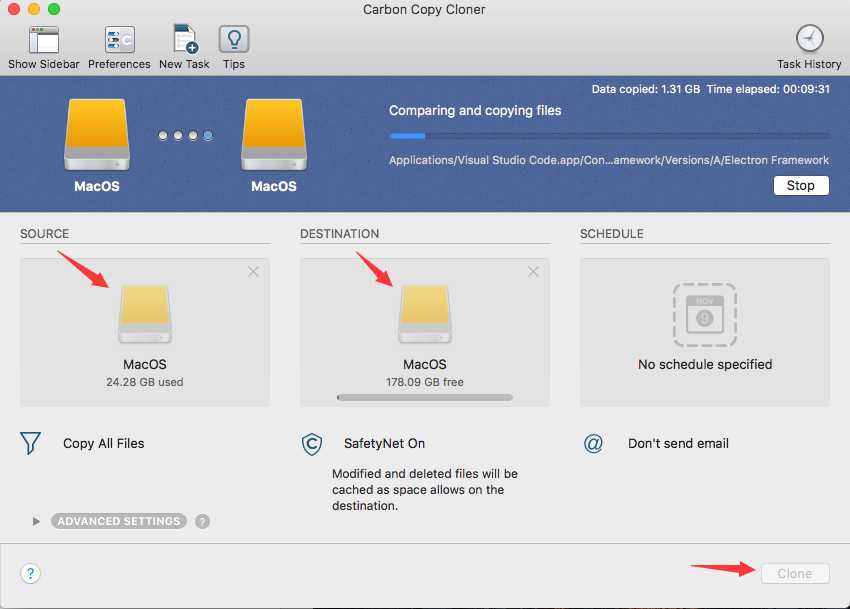Click the Comparing and copying files status
The image size is (850, 609).
[x=475, y=111]
